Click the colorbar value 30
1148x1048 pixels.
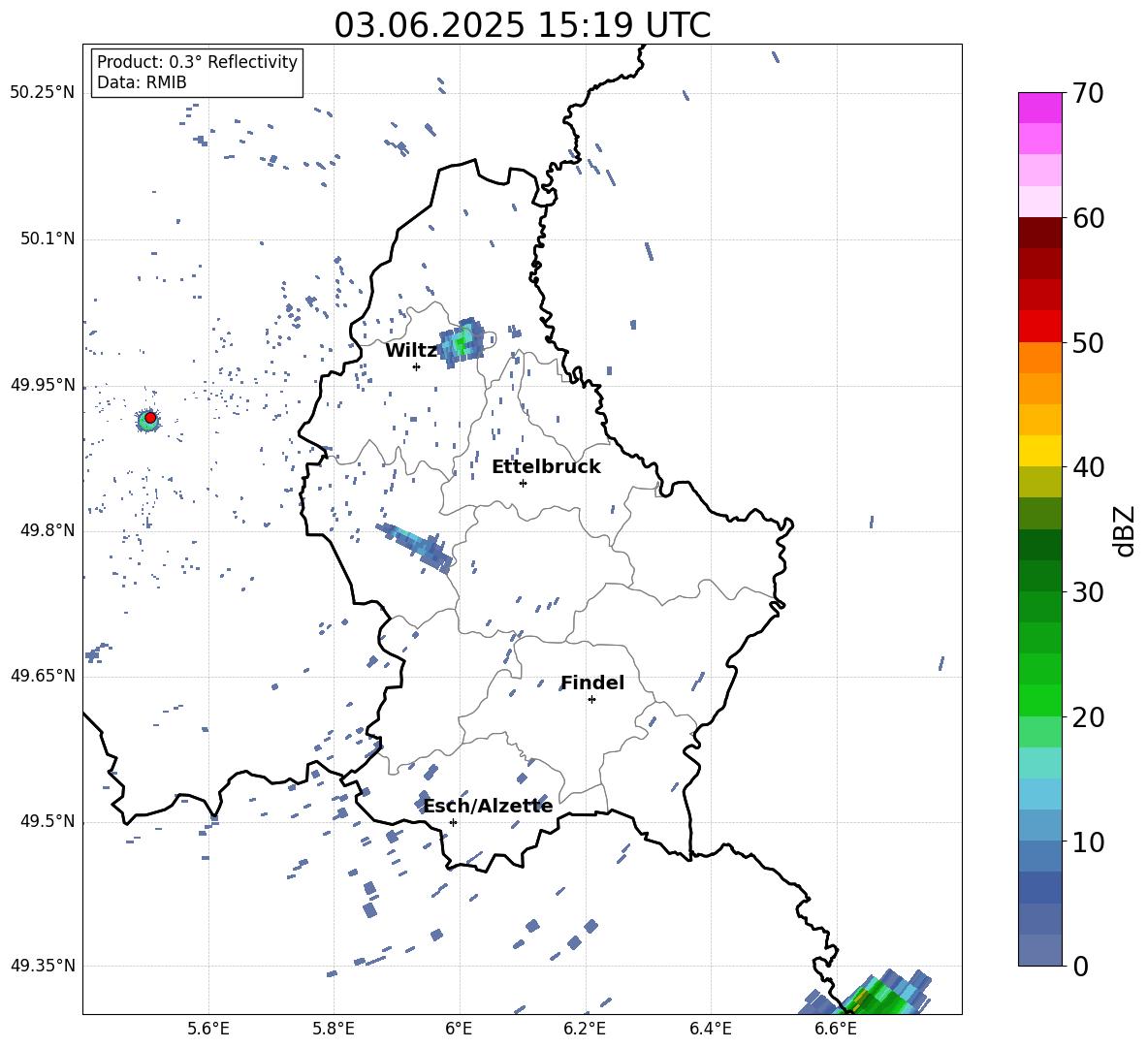click(x=1088, y=591)
